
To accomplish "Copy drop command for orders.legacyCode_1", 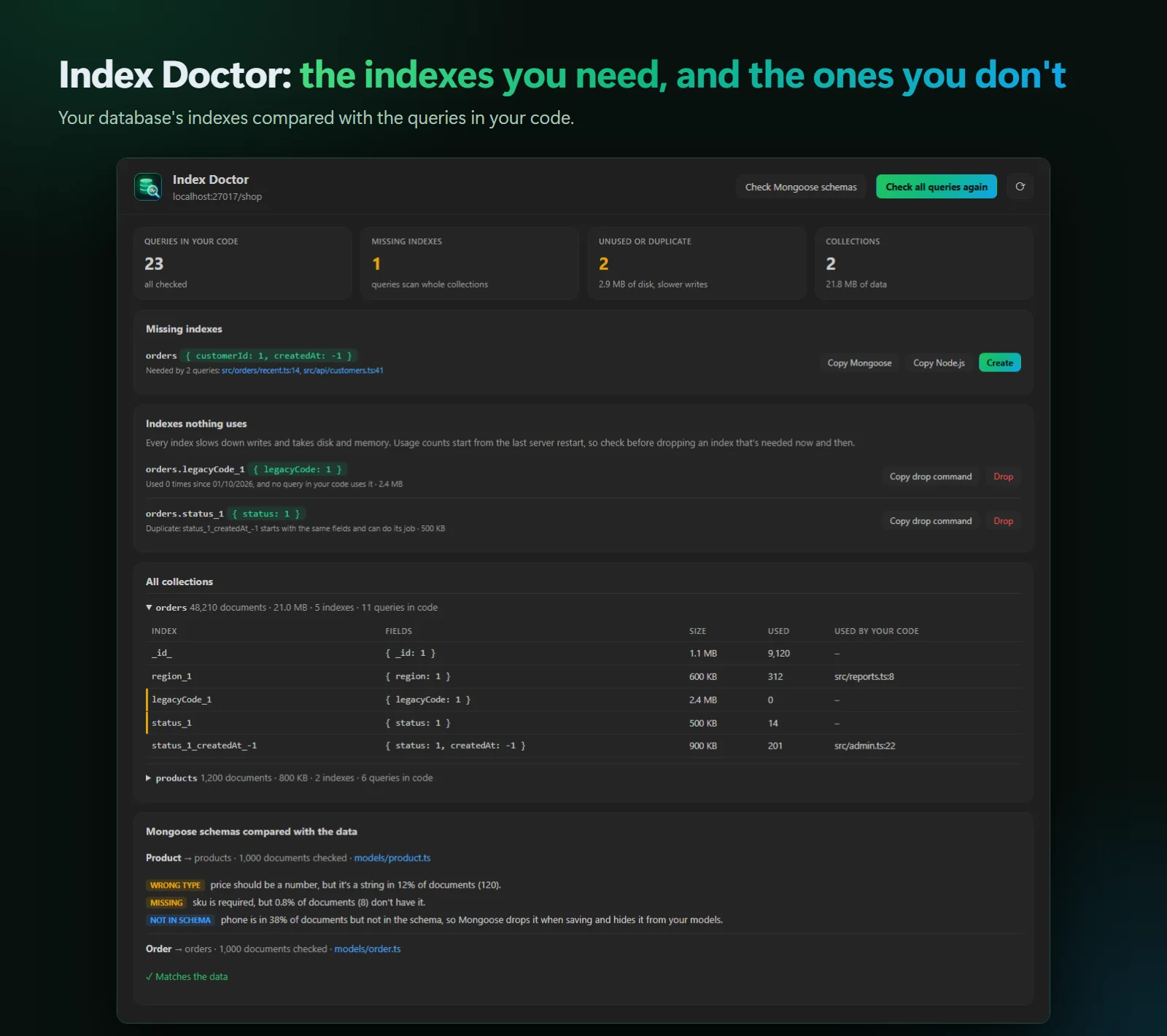I will point(931,476).
